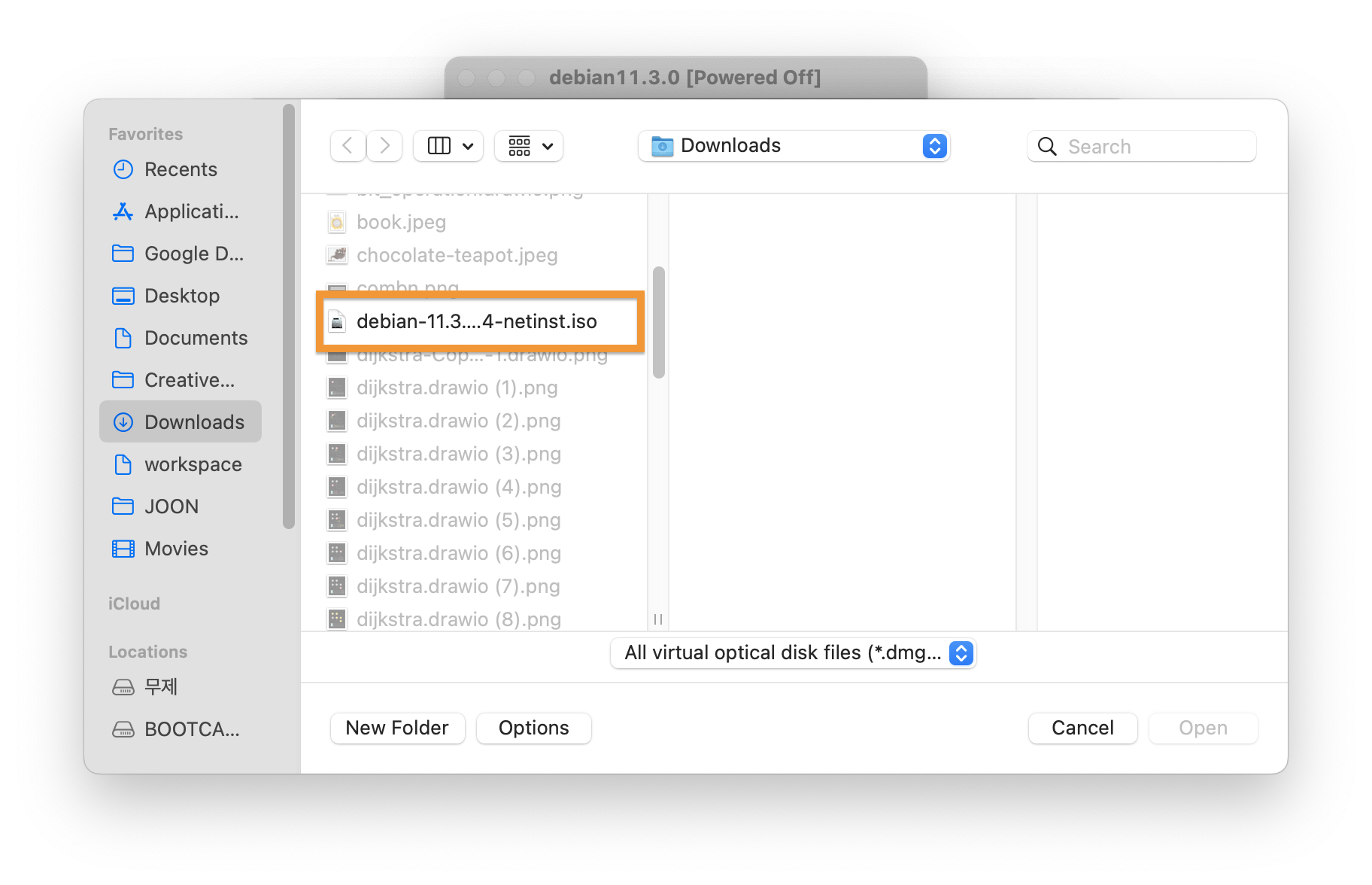Open the workspace sidebar item
Image resolution: width=1372 pixels, height=885 pixels.
(x=193, y=464)
